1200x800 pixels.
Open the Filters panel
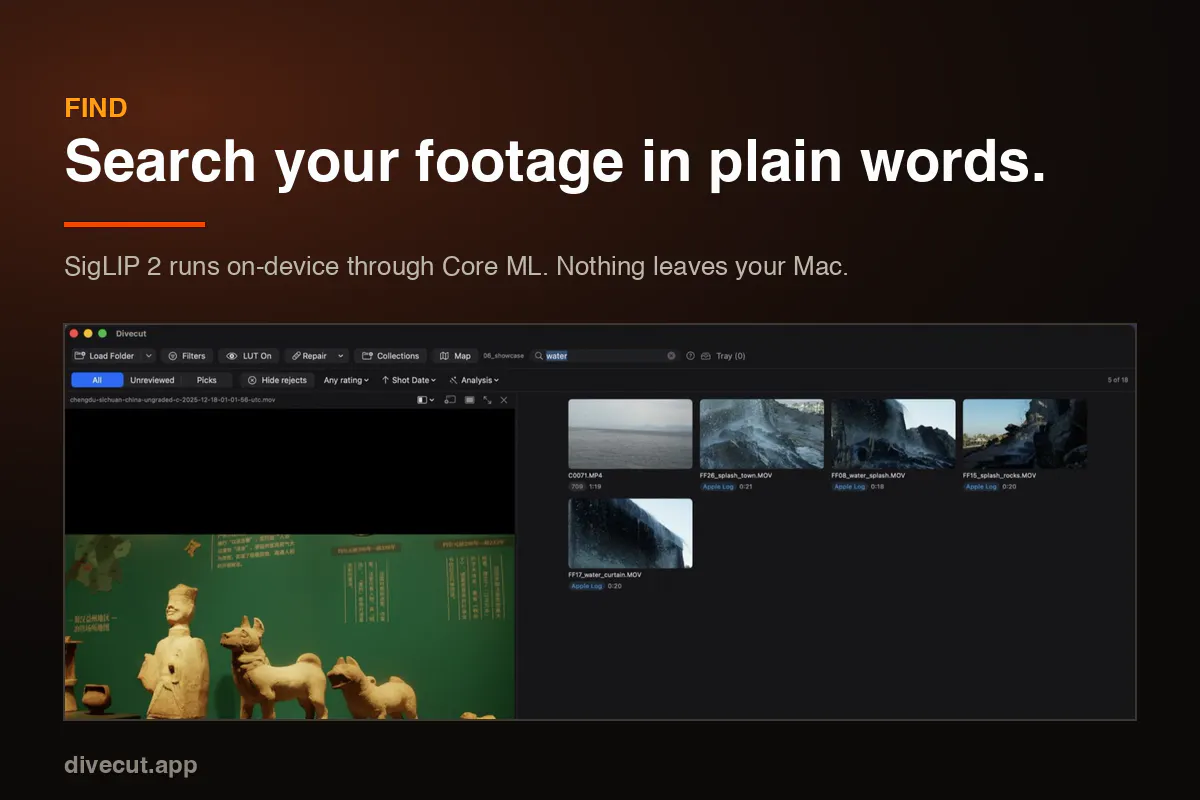187,356
